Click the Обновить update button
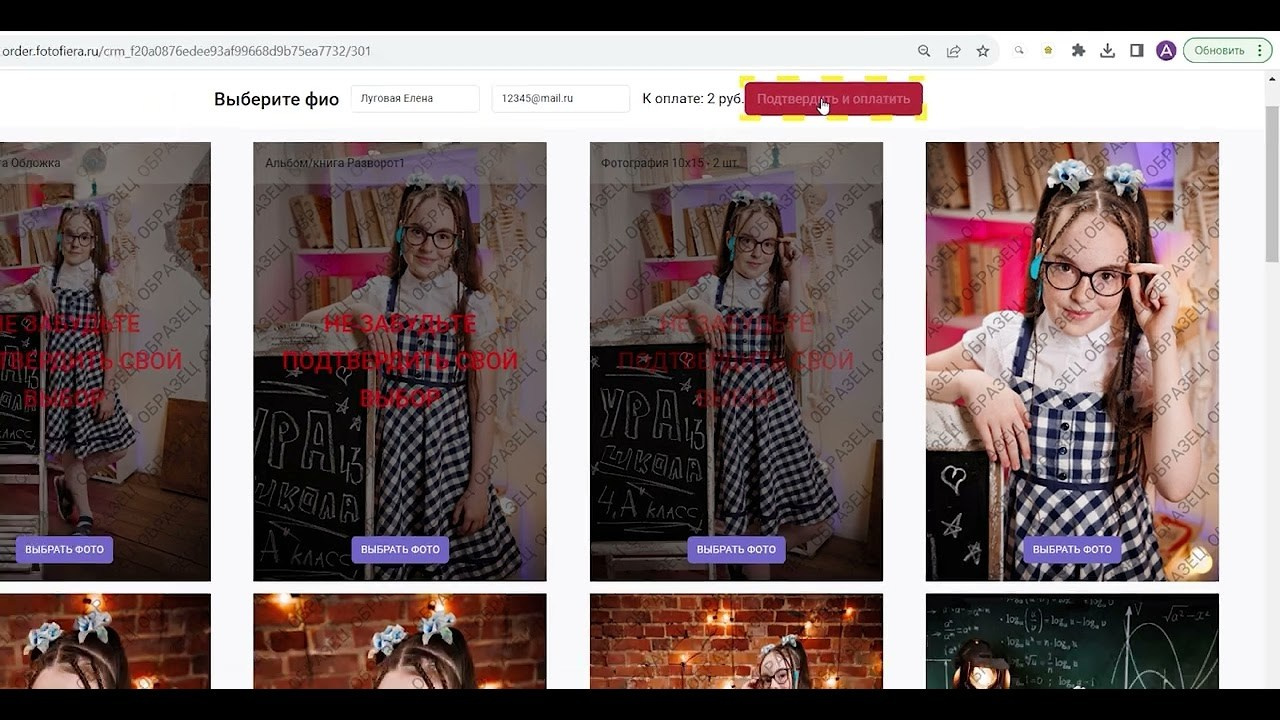 [1219, 51]
